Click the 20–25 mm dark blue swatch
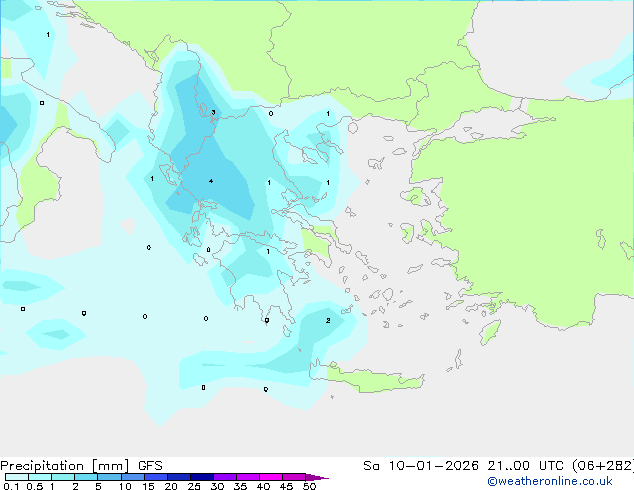 [179, 477]
